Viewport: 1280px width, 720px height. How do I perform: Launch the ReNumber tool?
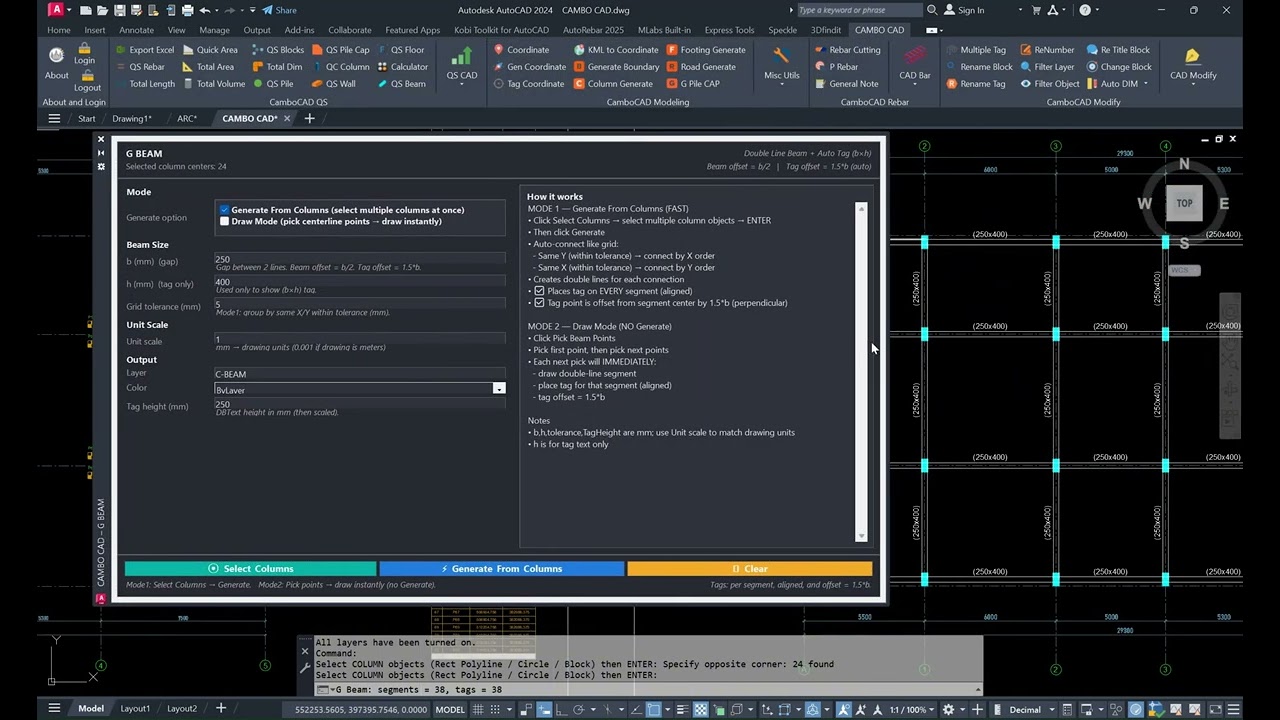coord(1047,50)
